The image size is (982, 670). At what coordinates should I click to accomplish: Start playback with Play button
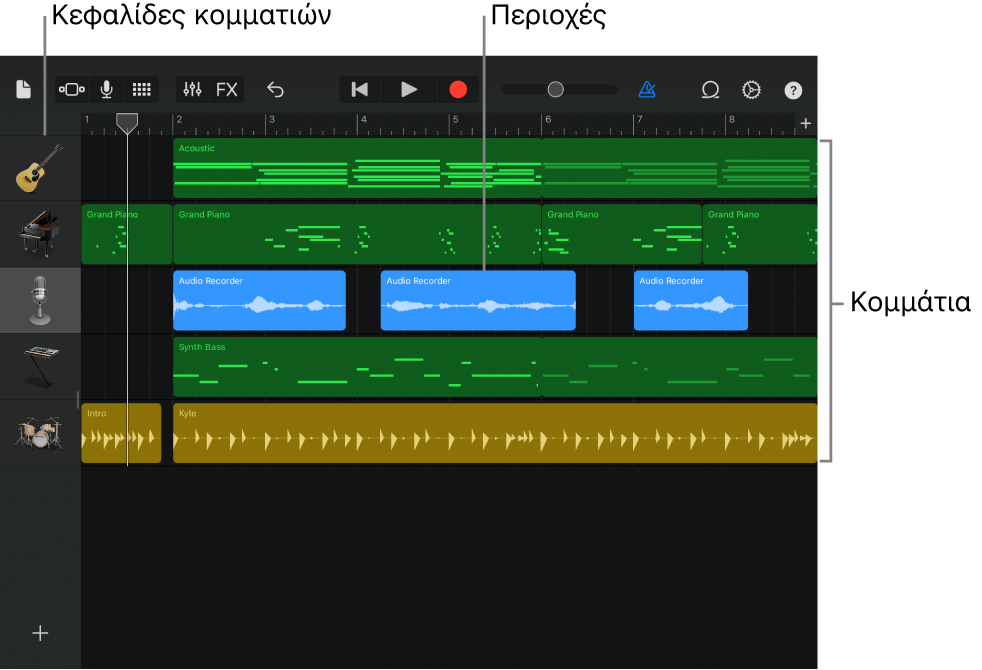408,90
